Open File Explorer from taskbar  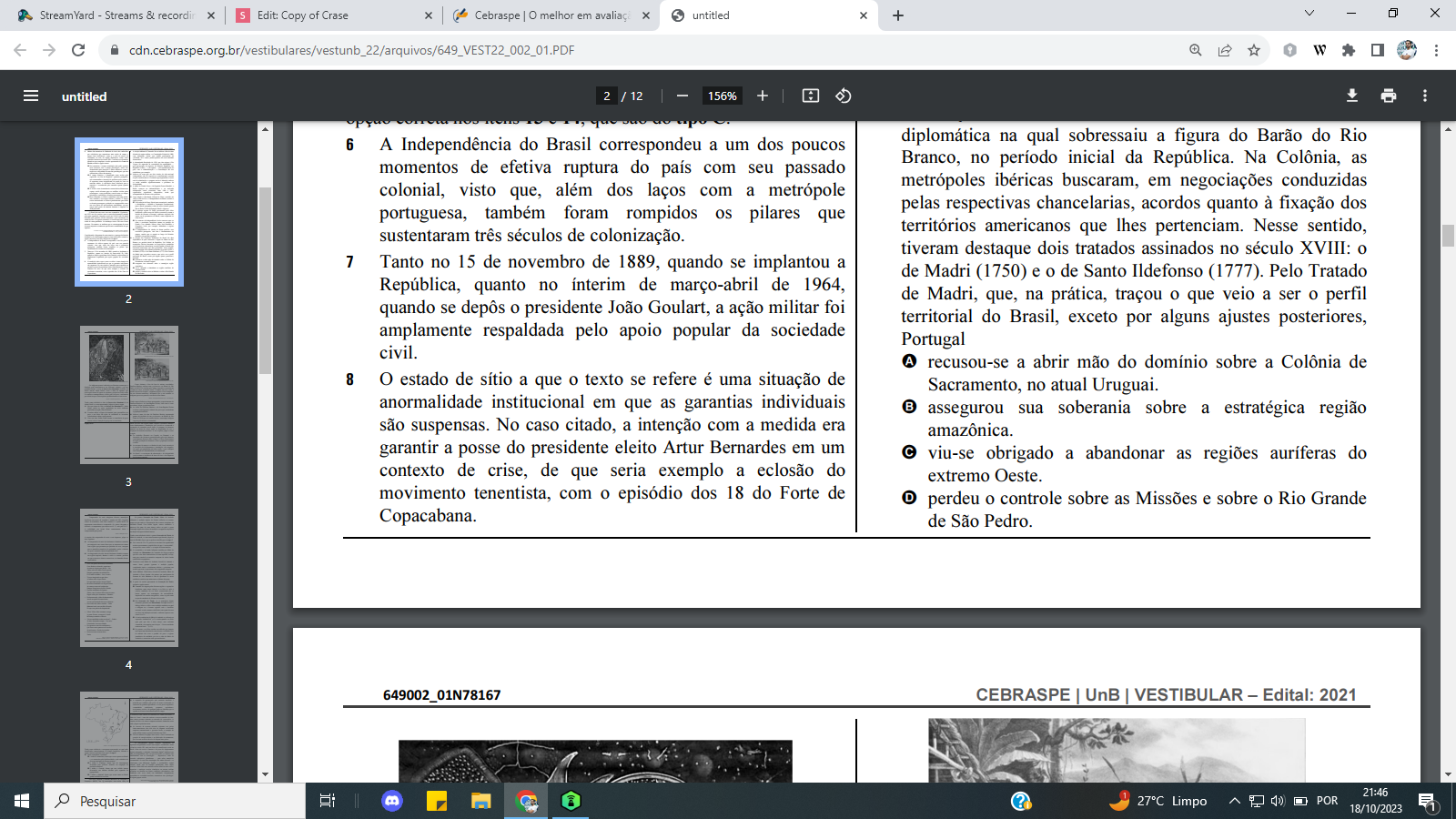481,801
